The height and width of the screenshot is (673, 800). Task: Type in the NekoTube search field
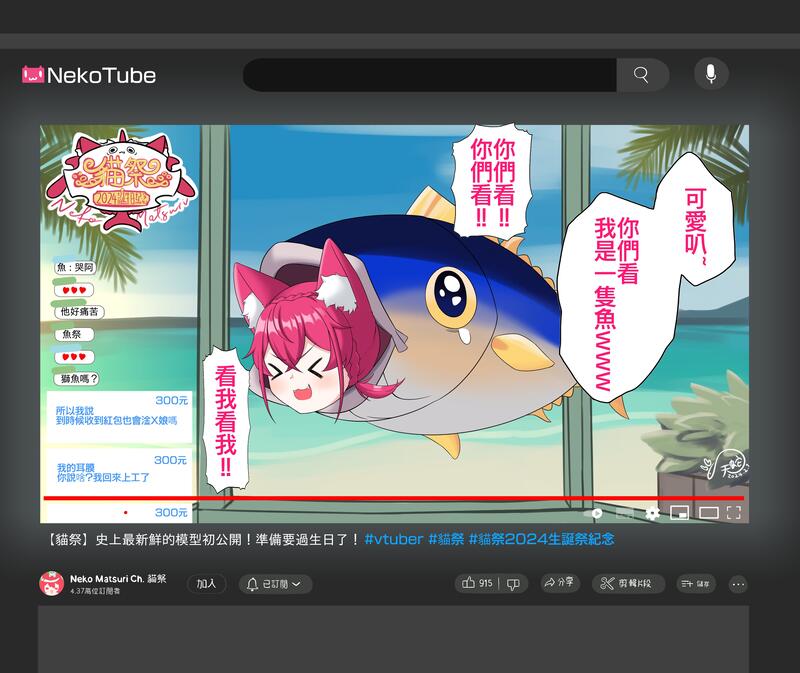430,75
